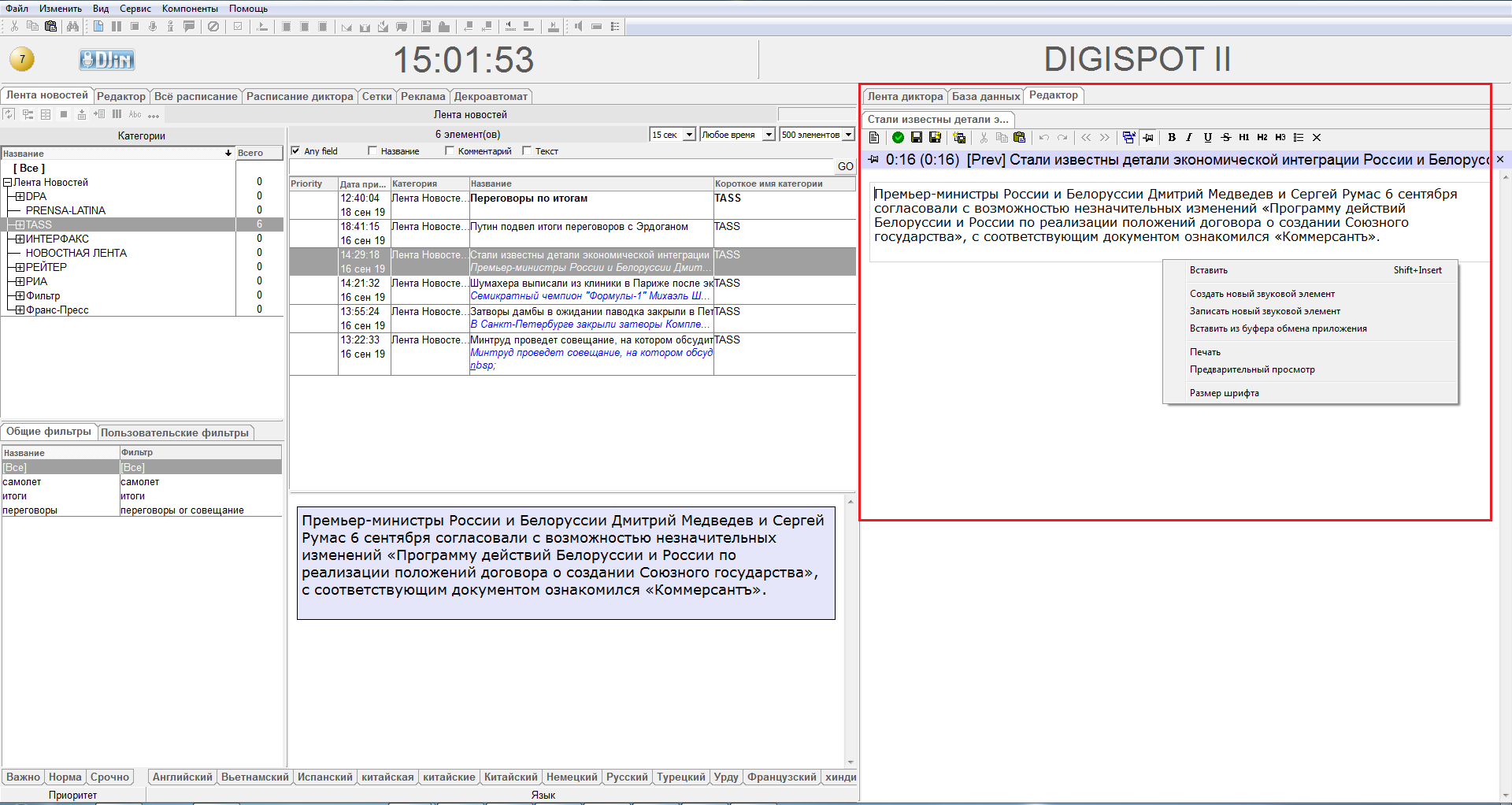
Task: Open the Любое время time filter dropdown
Action: coord(769,135)
